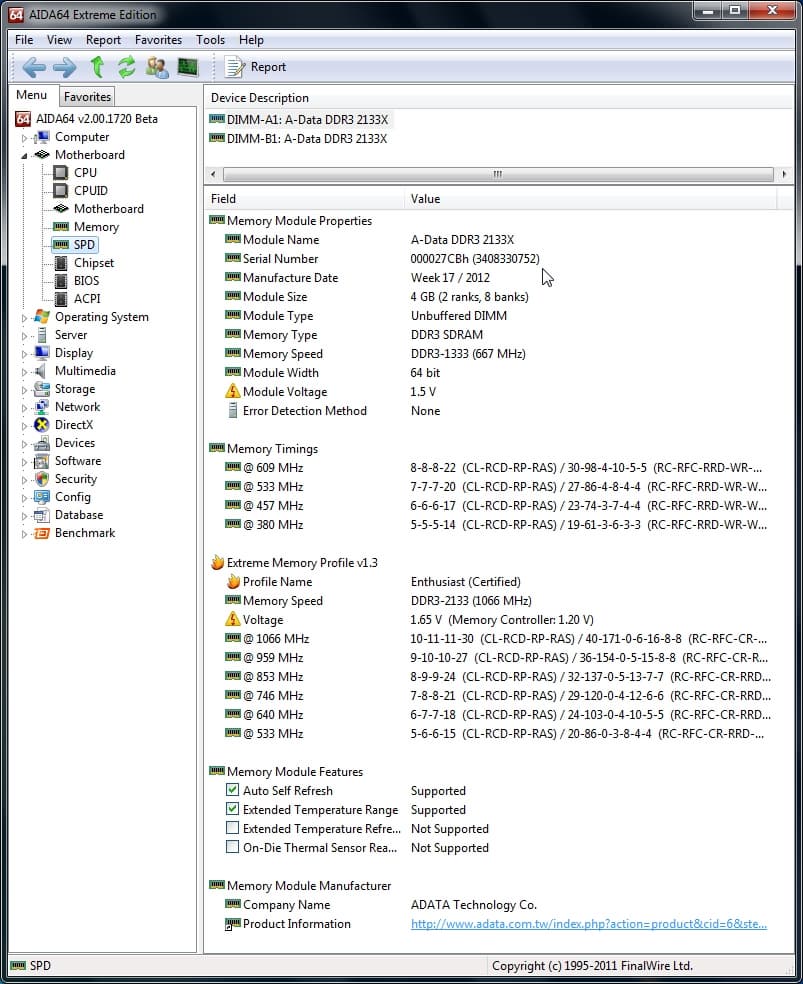Click the Report document icon in toolbar
The image size is (803, 984).
click(234, 67)
